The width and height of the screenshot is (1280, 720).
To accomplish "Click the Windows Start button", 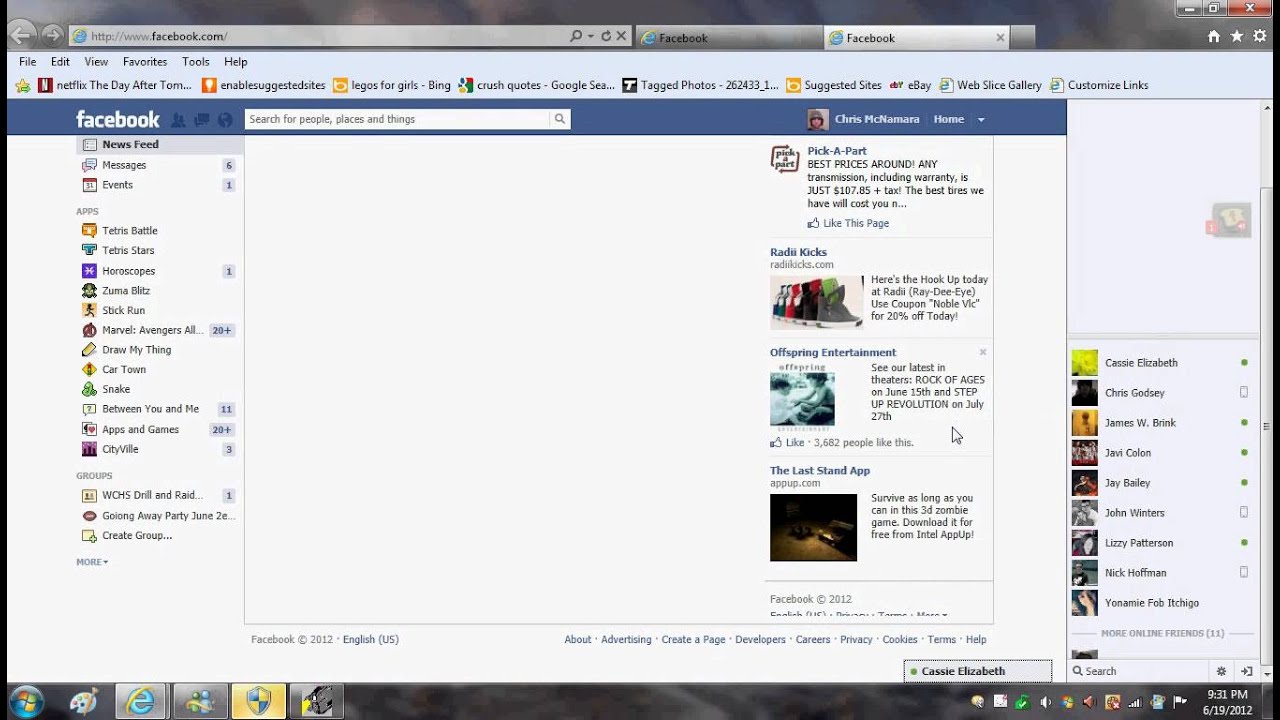I will (27, 701).
